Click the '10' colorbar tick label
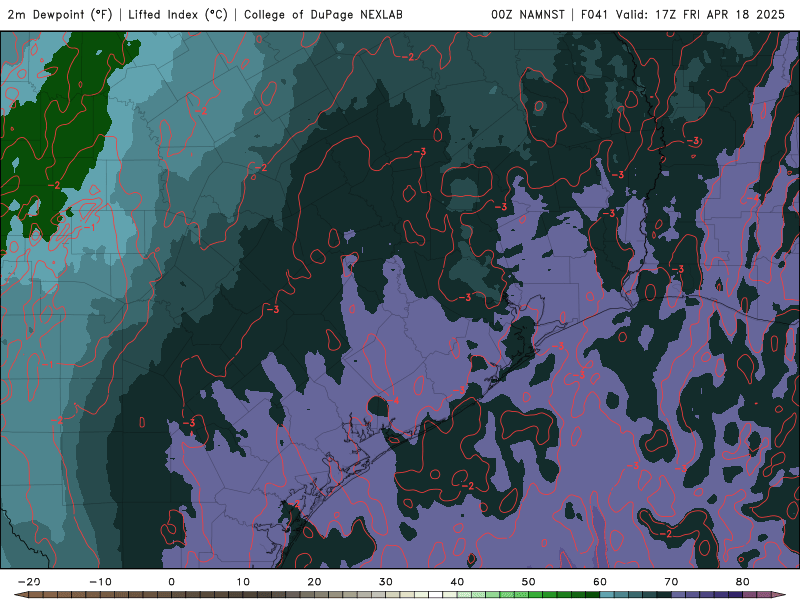 tap(243, 582)
